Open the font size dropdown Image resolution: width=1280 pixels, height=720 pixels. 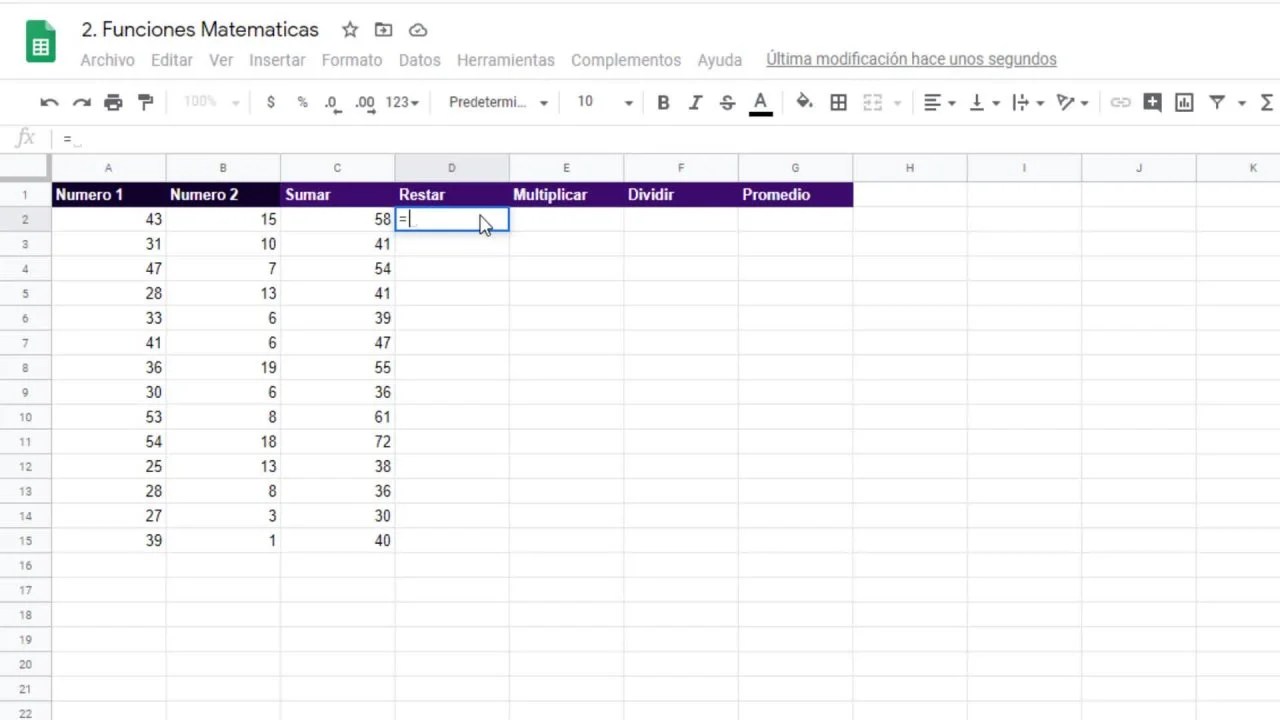coord(600,102)
